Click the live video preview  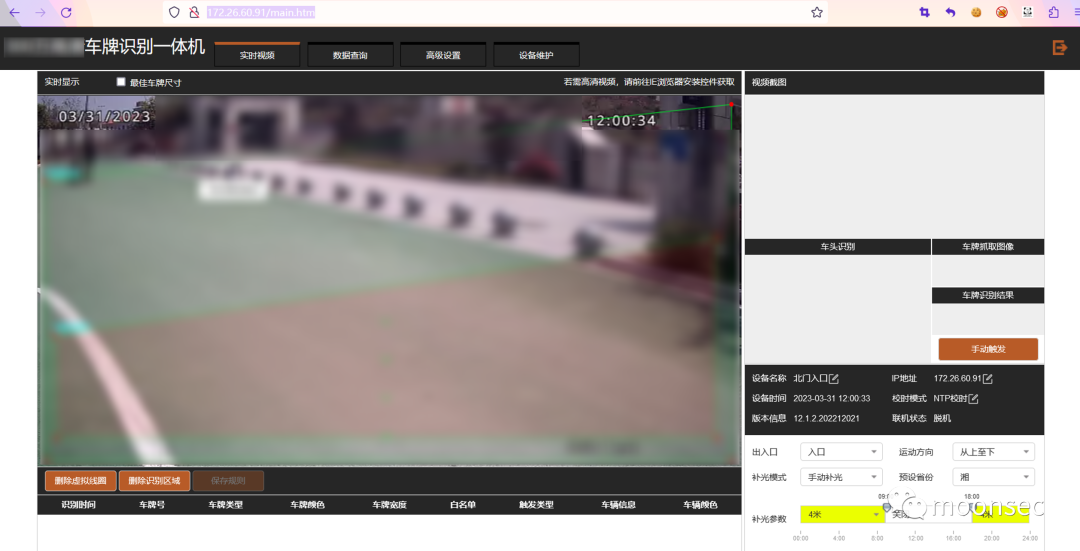(389, 280)
